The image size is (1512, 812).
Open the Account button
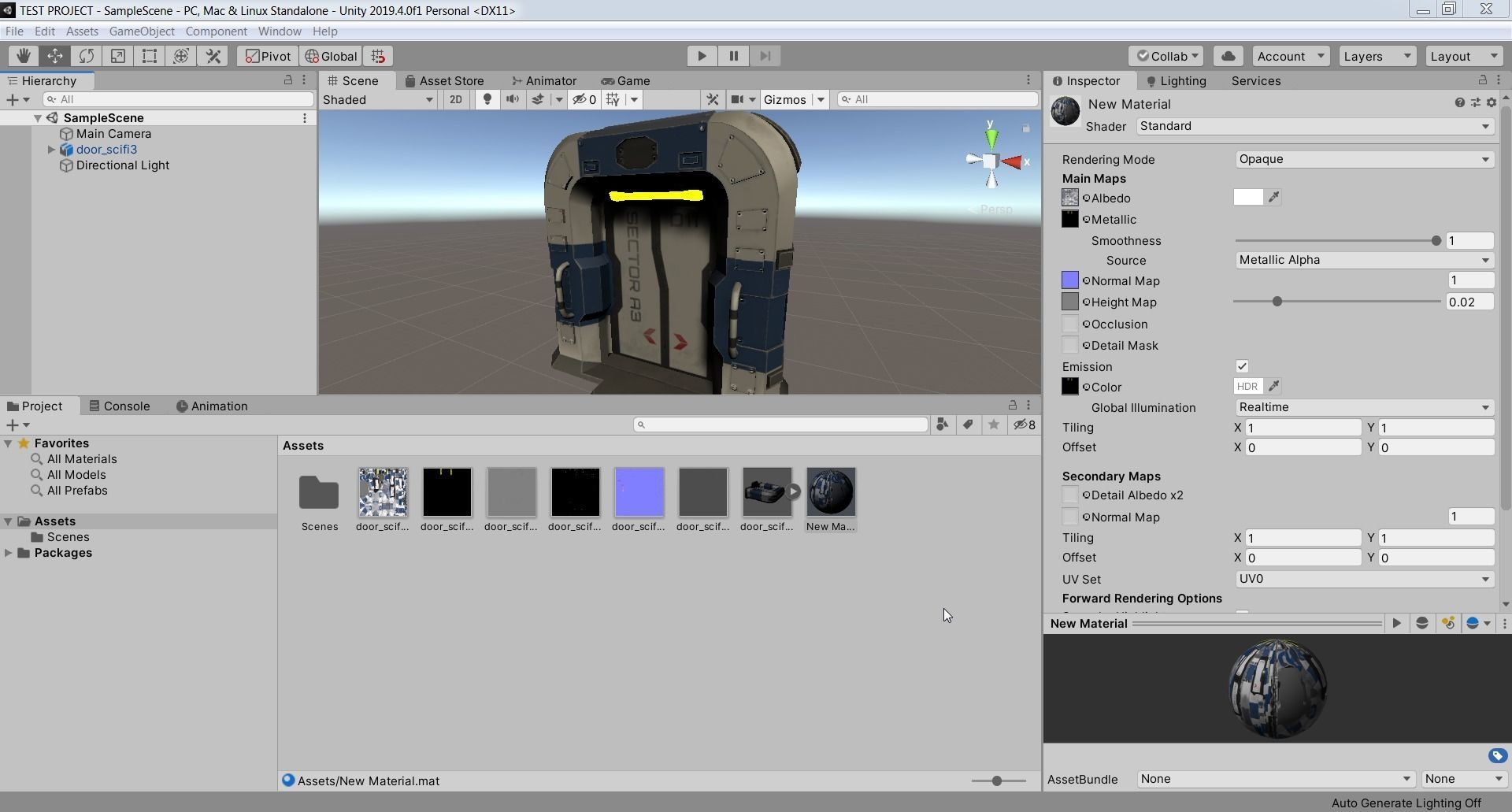pos(1290,56)
